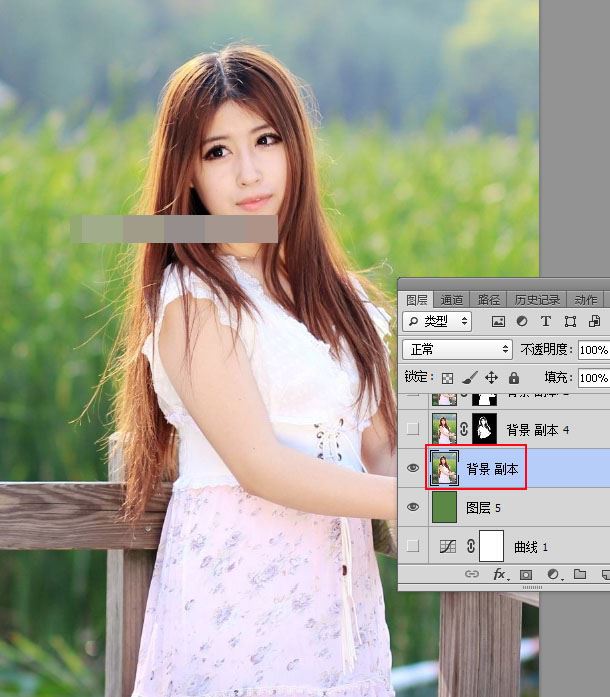This screenshot has height=697, width=610.
Task: Switch to the 通道 tab
Action: pos(452,300)
